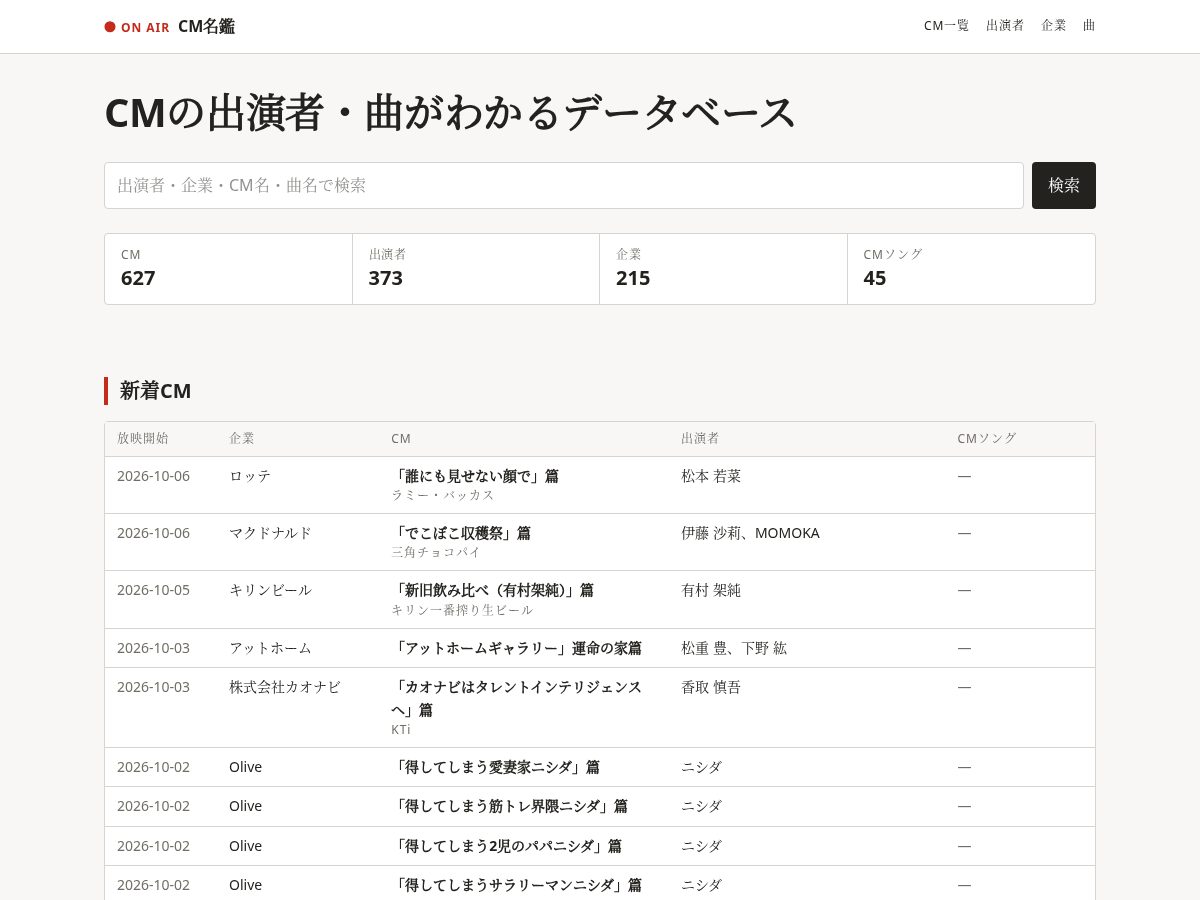Click the CMソング column header
1200x900 pixels.
pyautogui.click(x=987, y=439)
